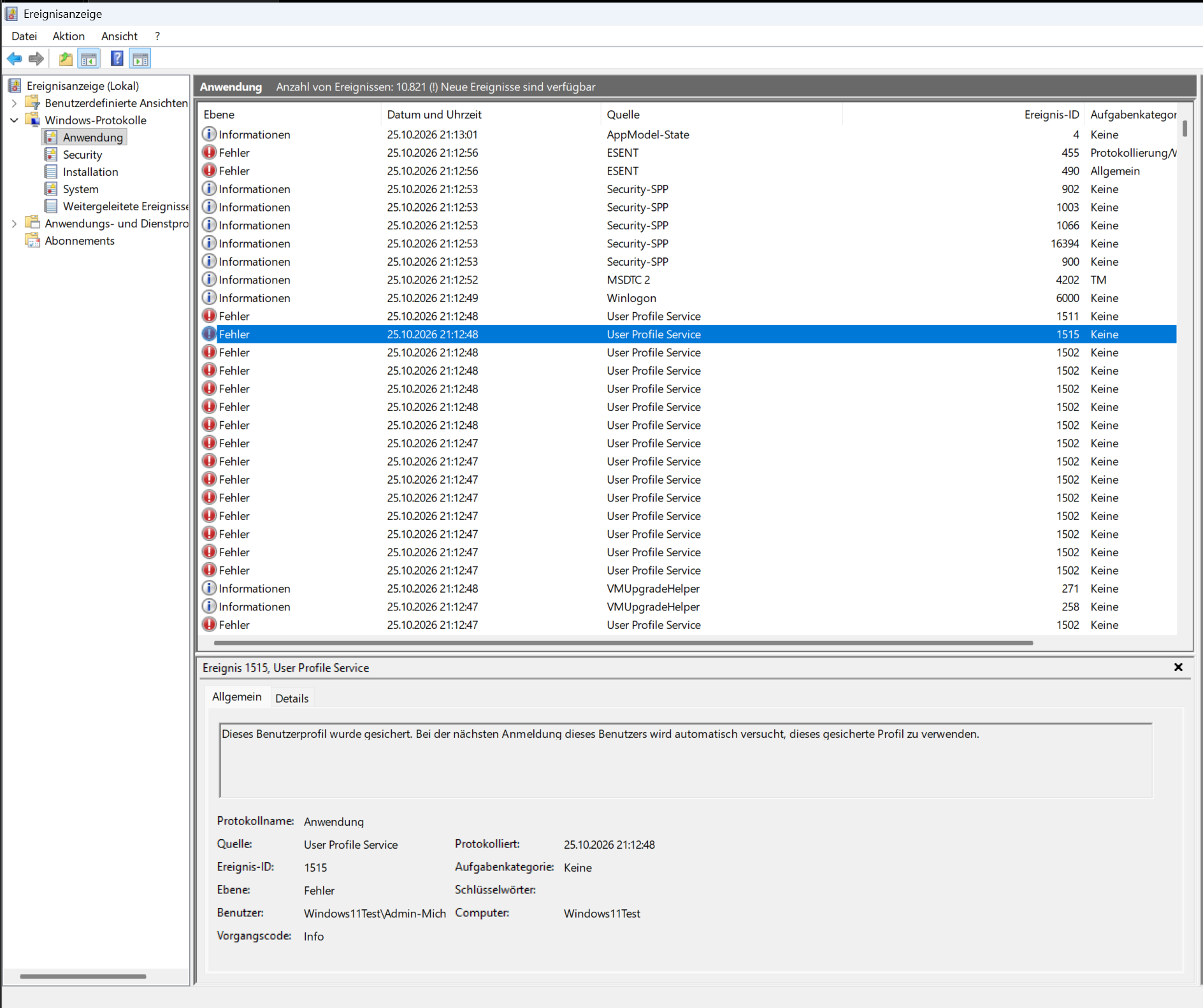Click the event list horizontal scrollbar
The image size is (1203, 1008).
[x=623, y=643]
